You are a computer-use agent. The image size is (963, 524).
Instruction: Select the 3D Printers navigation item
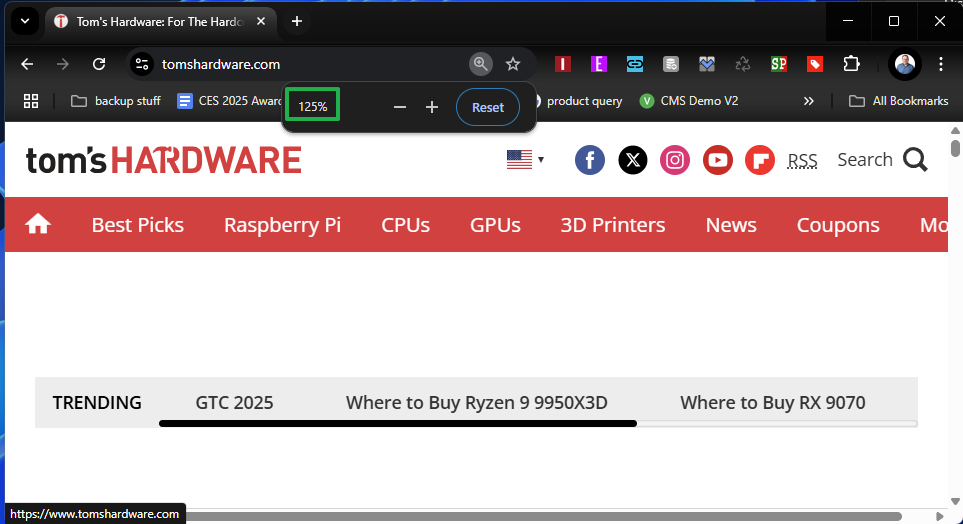[612, 225]
